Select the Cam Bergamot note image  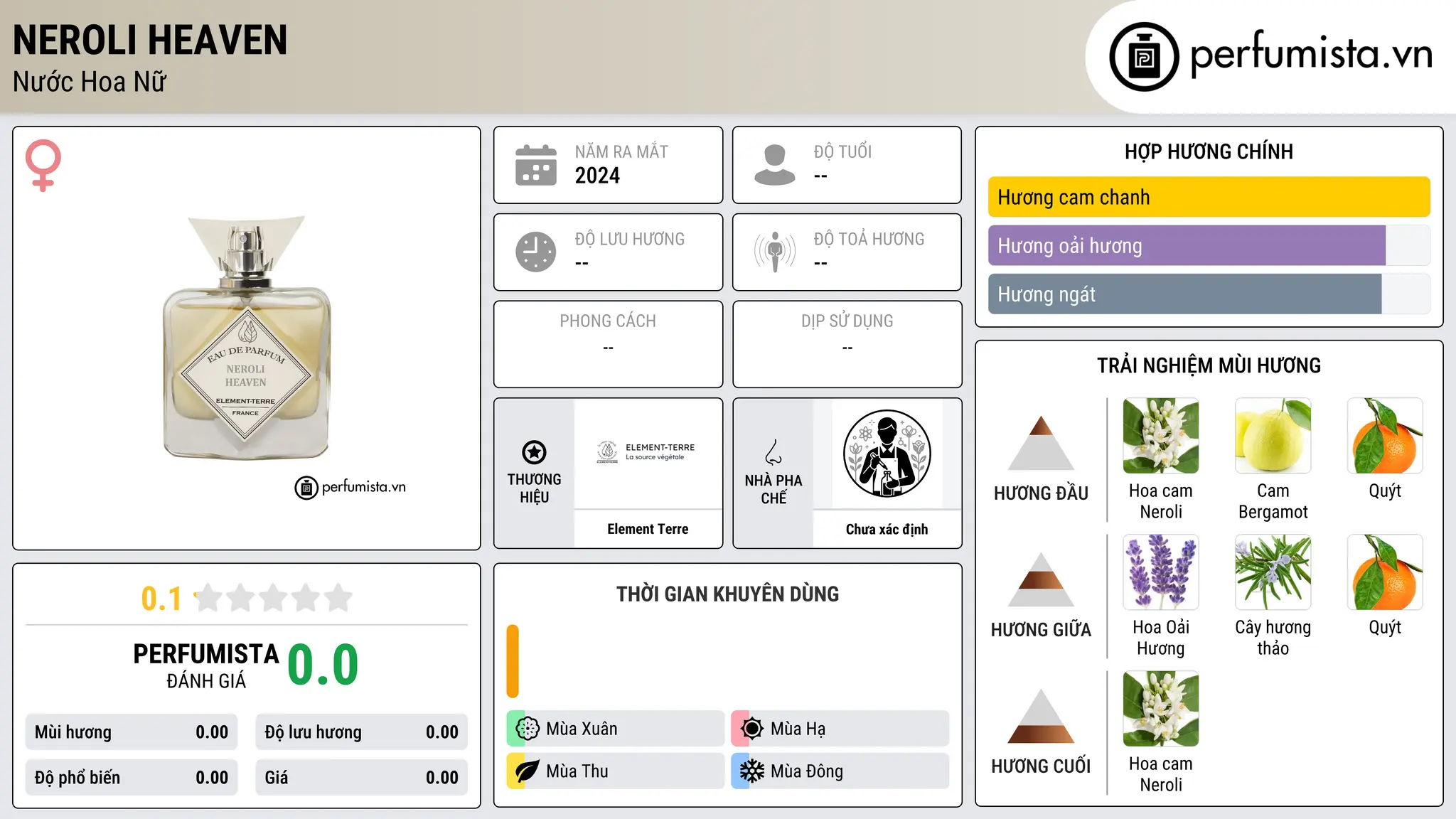click(1273, 436)
